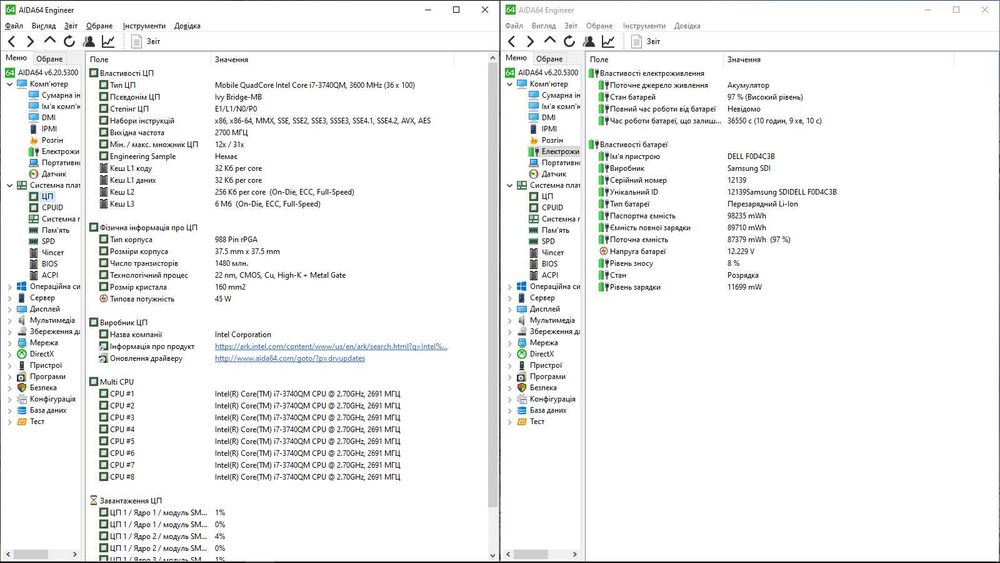
Task: Open graph icon in right window toolbar
Action: pyautogui.click(x=608, y=41)
